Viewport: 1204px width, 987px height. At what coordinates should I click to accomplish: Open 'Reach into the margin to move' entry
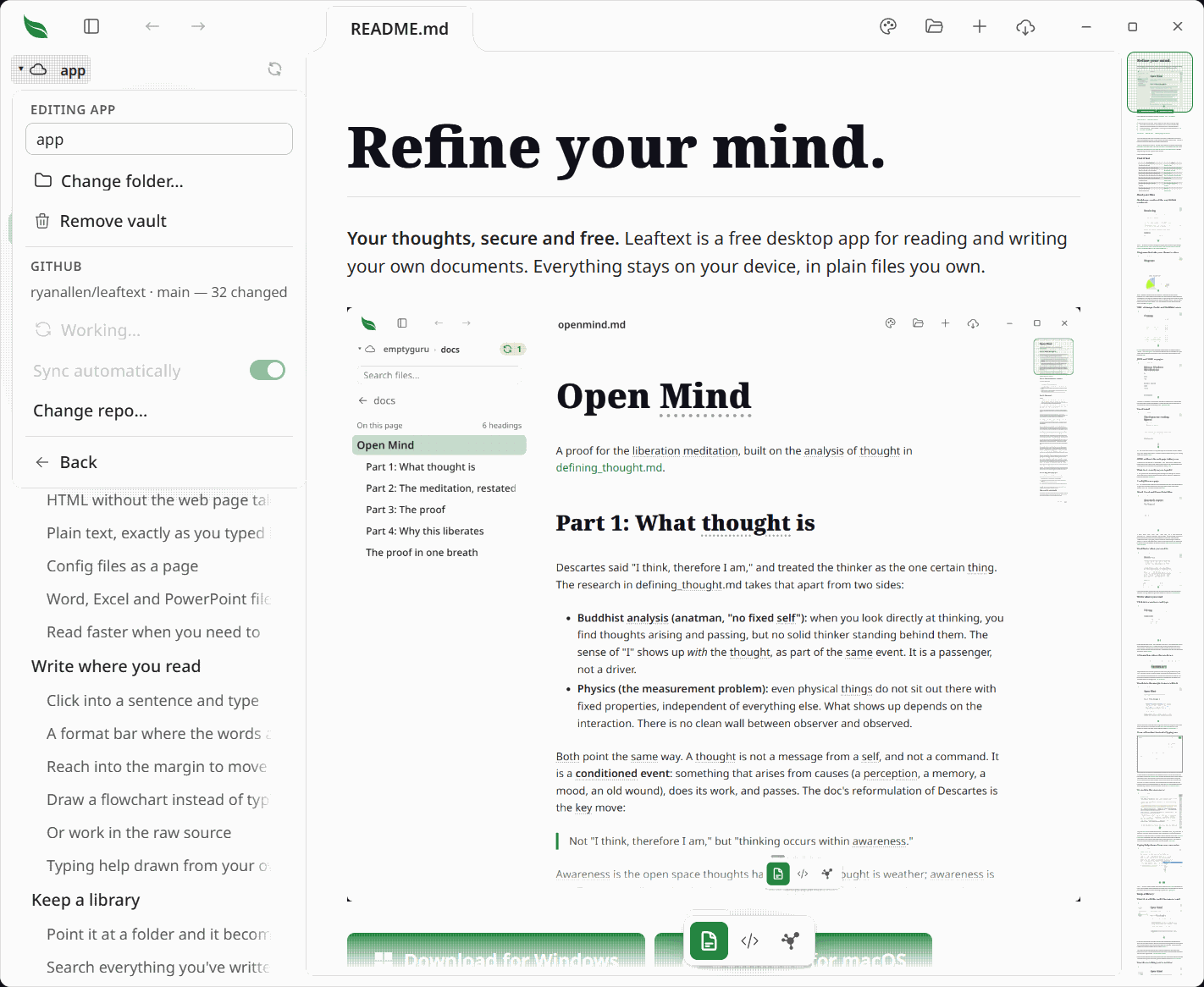(x=157, y=767)
